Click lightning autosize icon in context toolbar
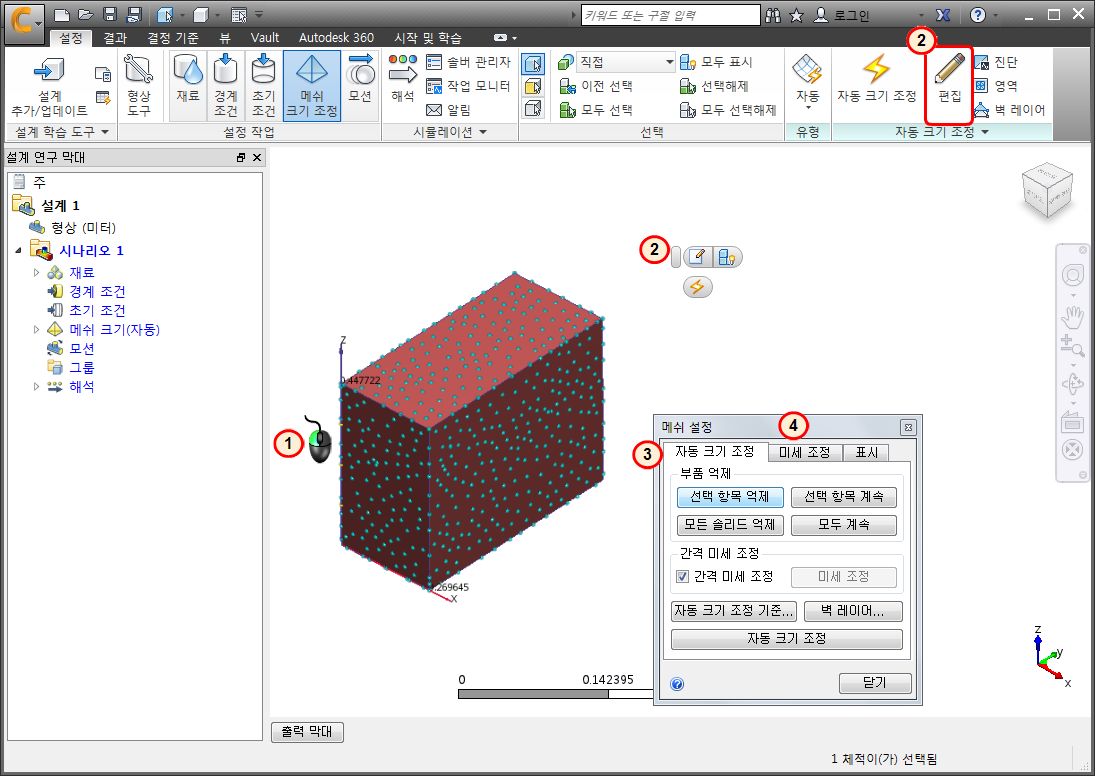The image size is (1095, 776). [x=697, y=286]
